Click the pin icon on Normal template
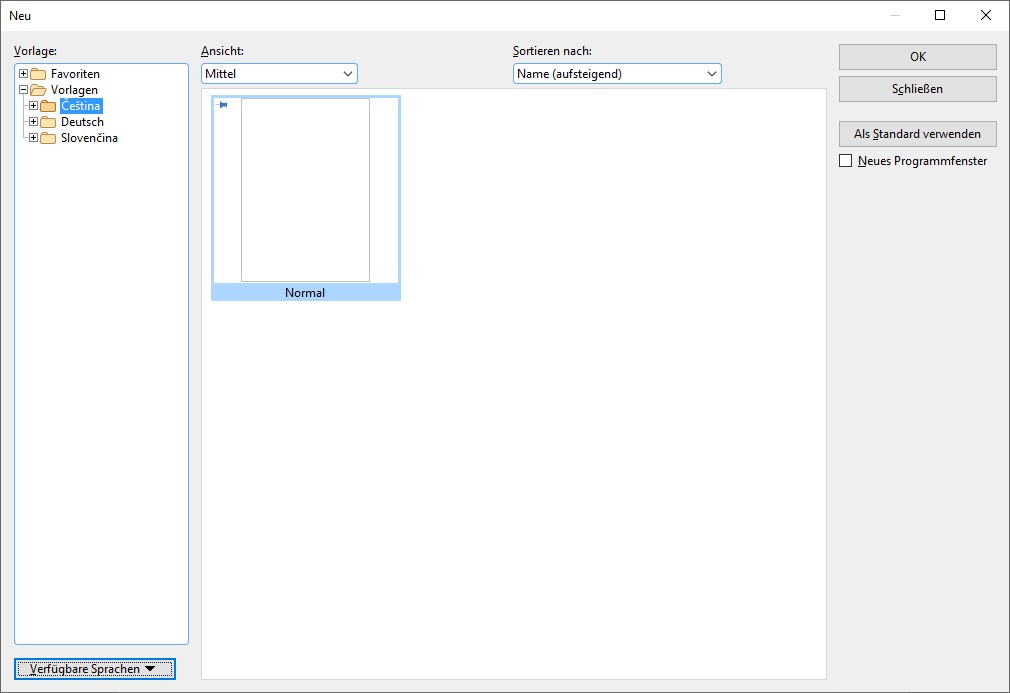Image resolution: width=1010 pixels, height=693 pixels. (222, 104)
